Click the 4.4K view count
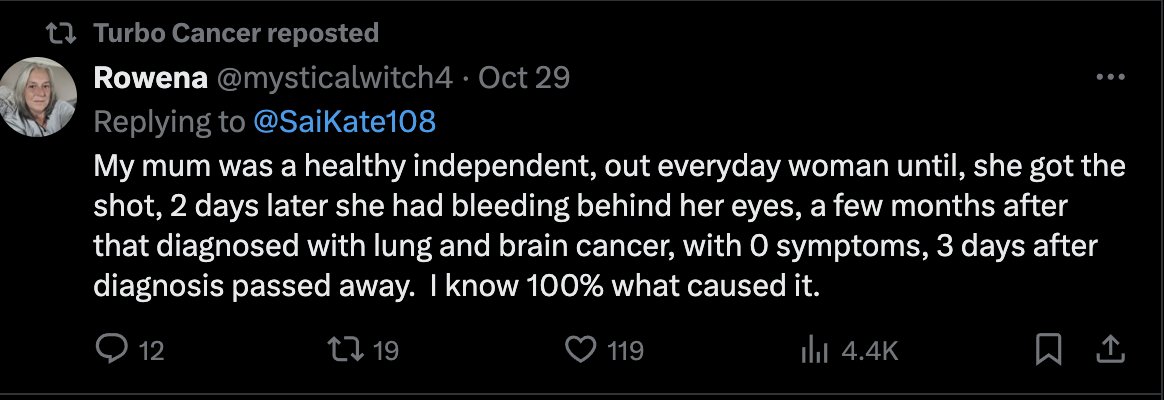The height and width of the screenshot is (400, 1164). click(870, 351)
